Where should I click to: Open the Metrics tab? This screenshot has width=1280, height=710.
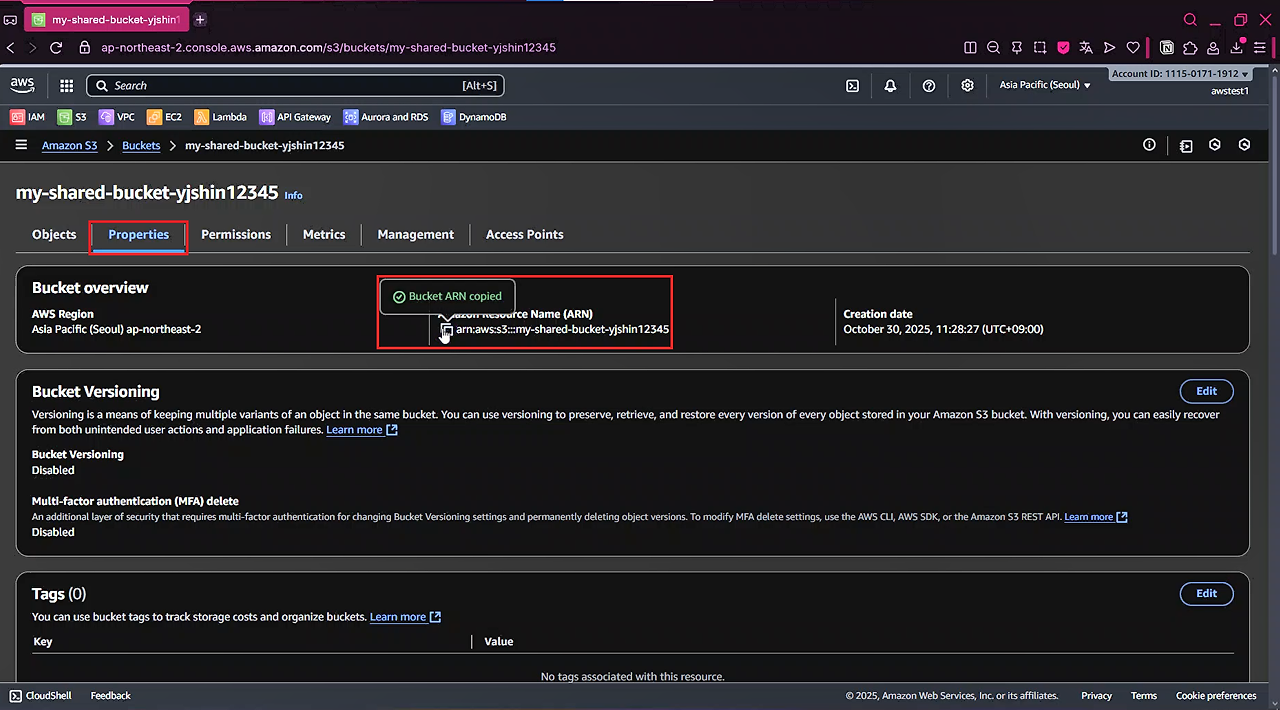click(x=324, y=234)
